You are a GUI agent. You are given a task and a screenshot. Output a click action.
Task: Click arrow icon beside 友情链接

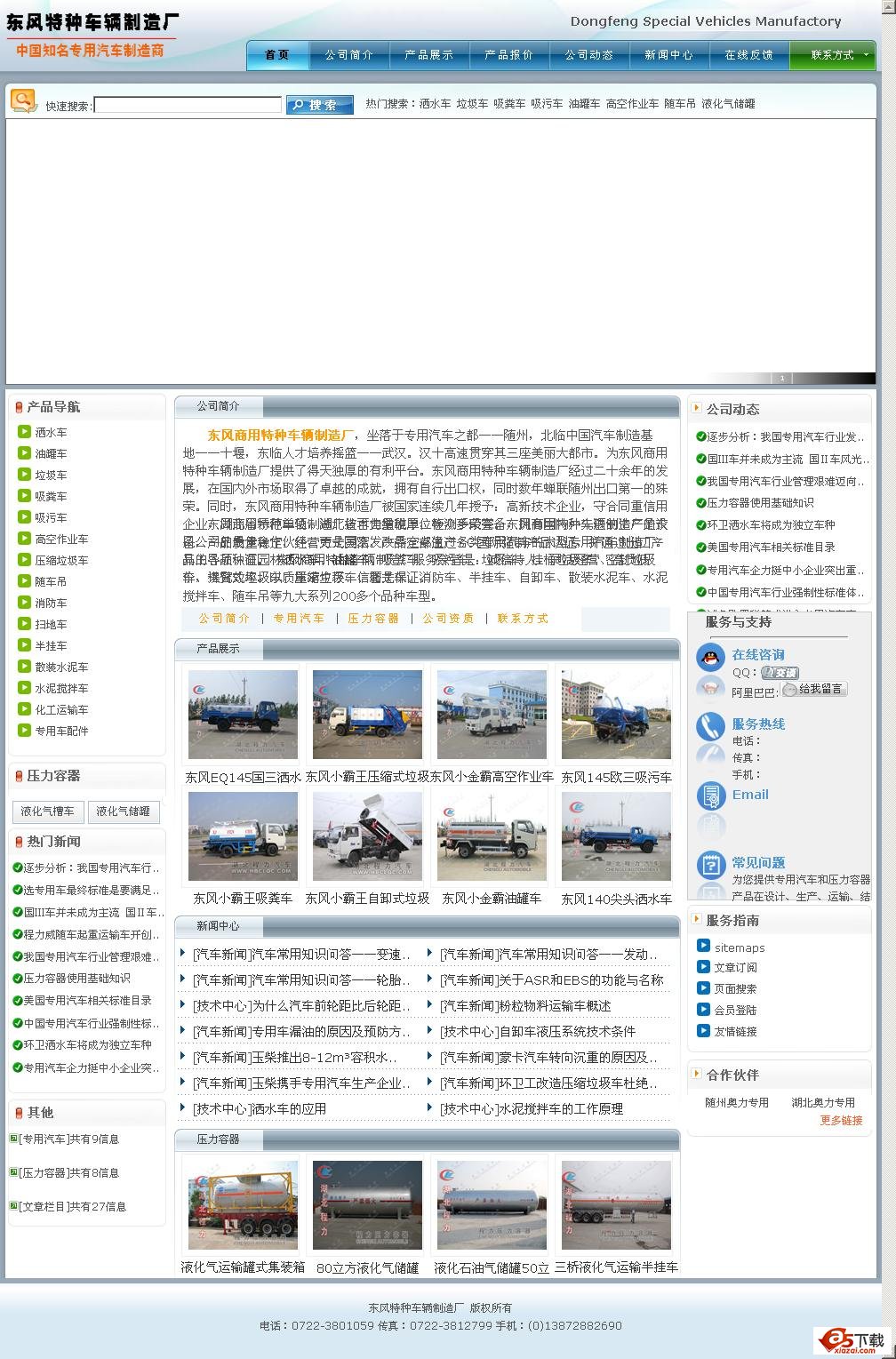click(703, 1031)
